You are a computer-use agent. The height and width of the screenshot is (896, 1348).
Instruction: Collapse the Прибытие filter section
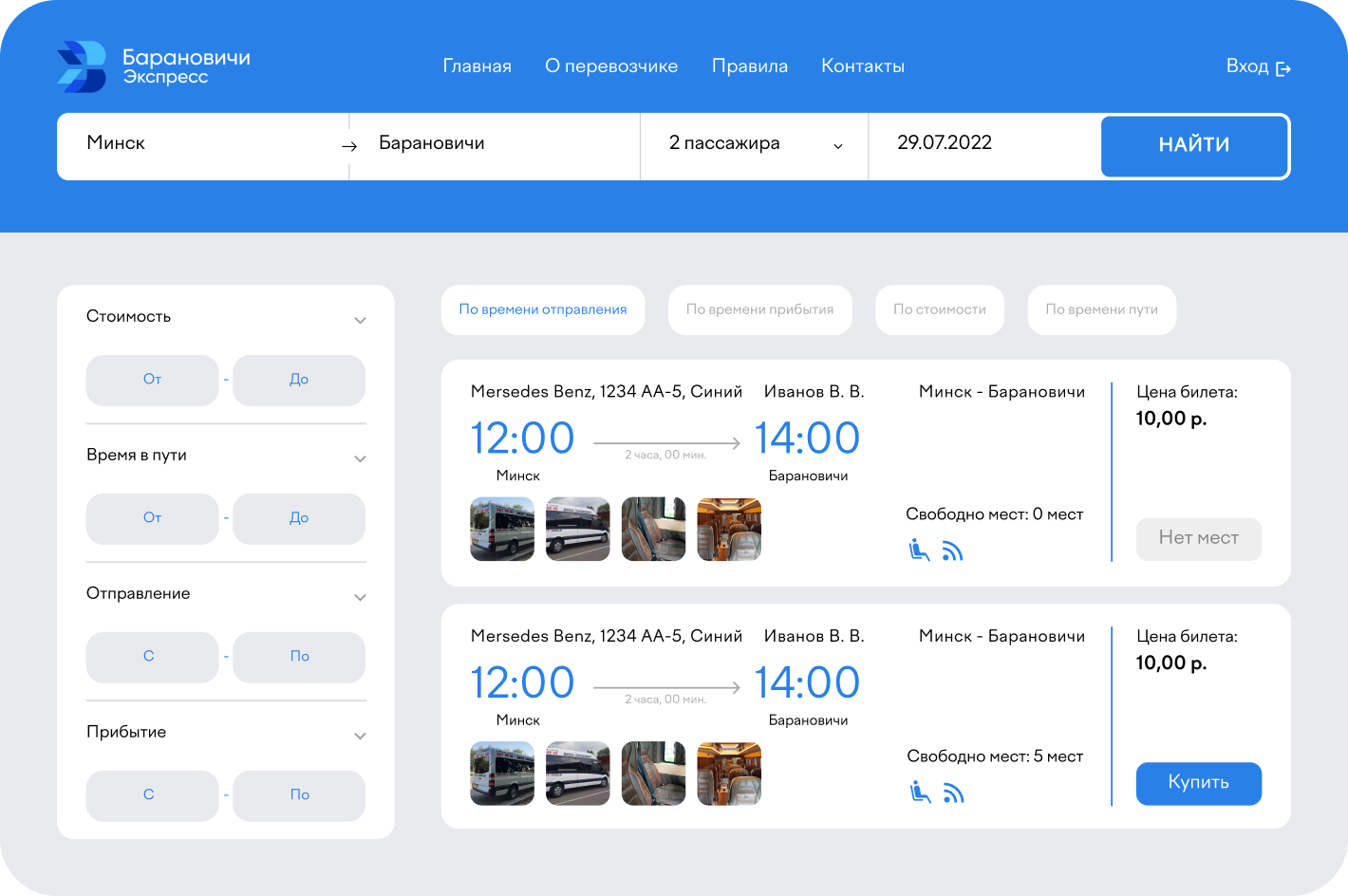tap(360, 736)
